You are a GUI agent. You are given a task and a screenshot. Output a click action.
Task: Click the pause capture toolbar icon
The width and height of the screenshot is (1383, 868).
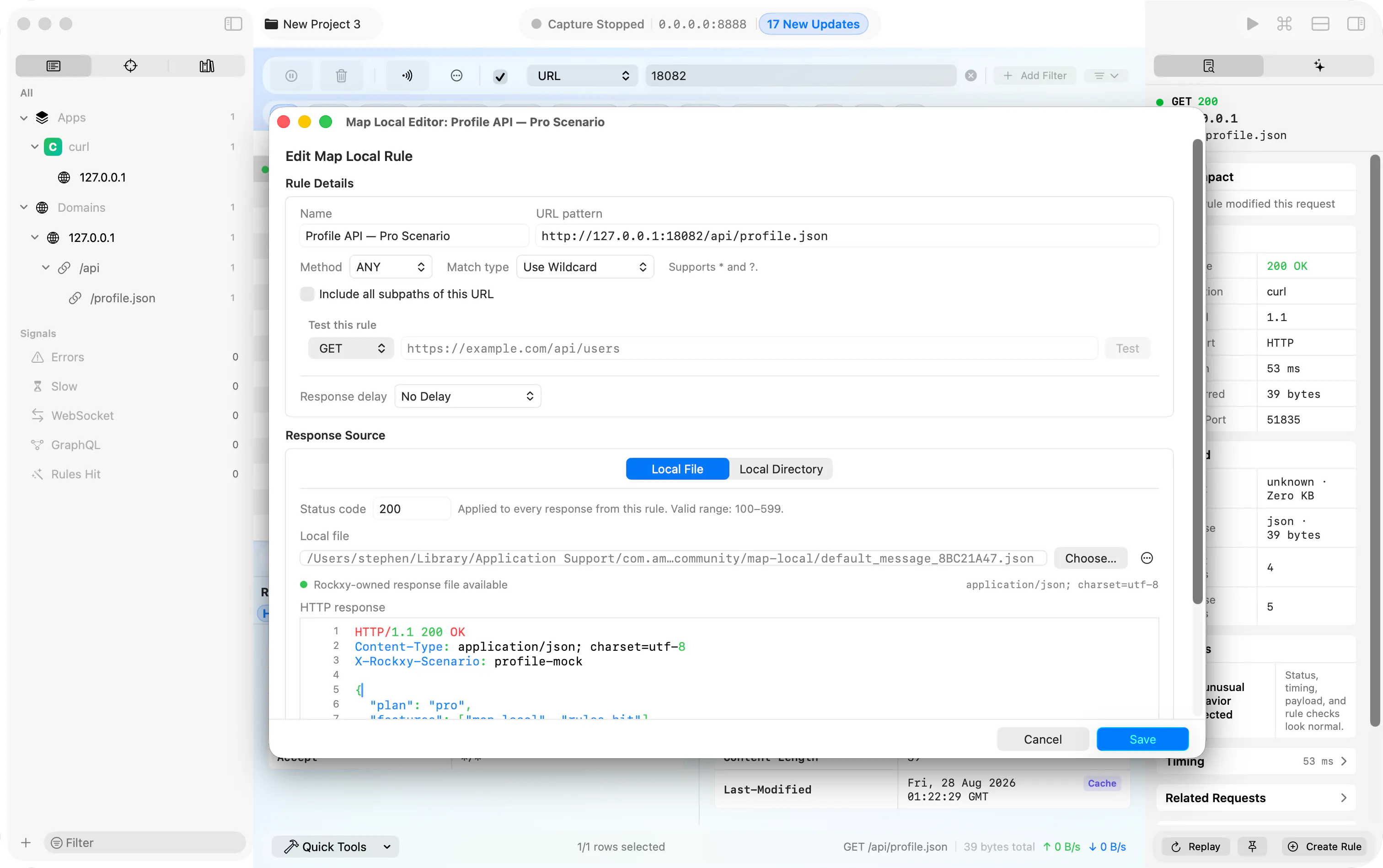(x=292, y=76)
